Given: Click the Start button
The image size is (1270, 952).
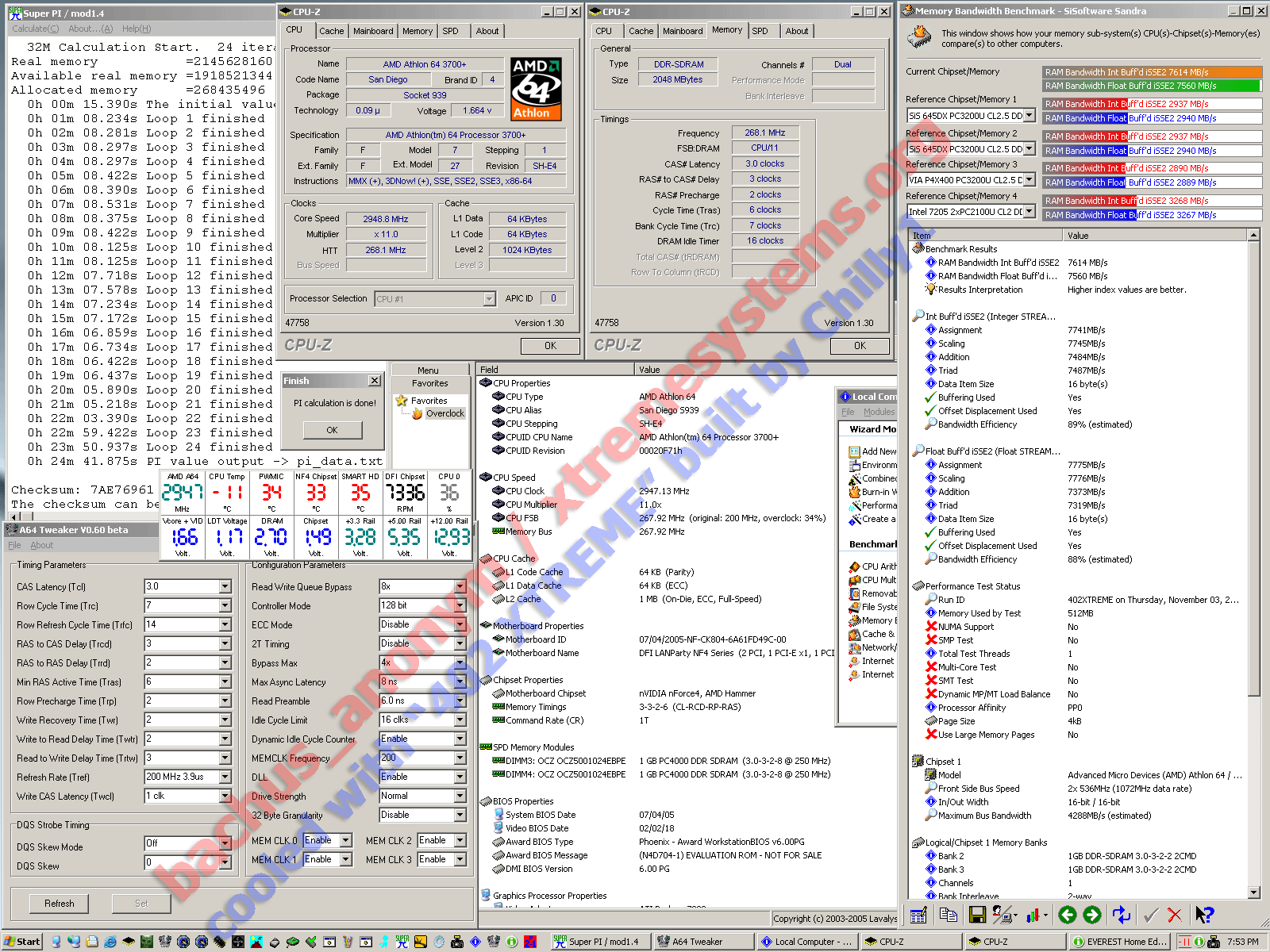Looking at the screenshot, I should (21, 942).
